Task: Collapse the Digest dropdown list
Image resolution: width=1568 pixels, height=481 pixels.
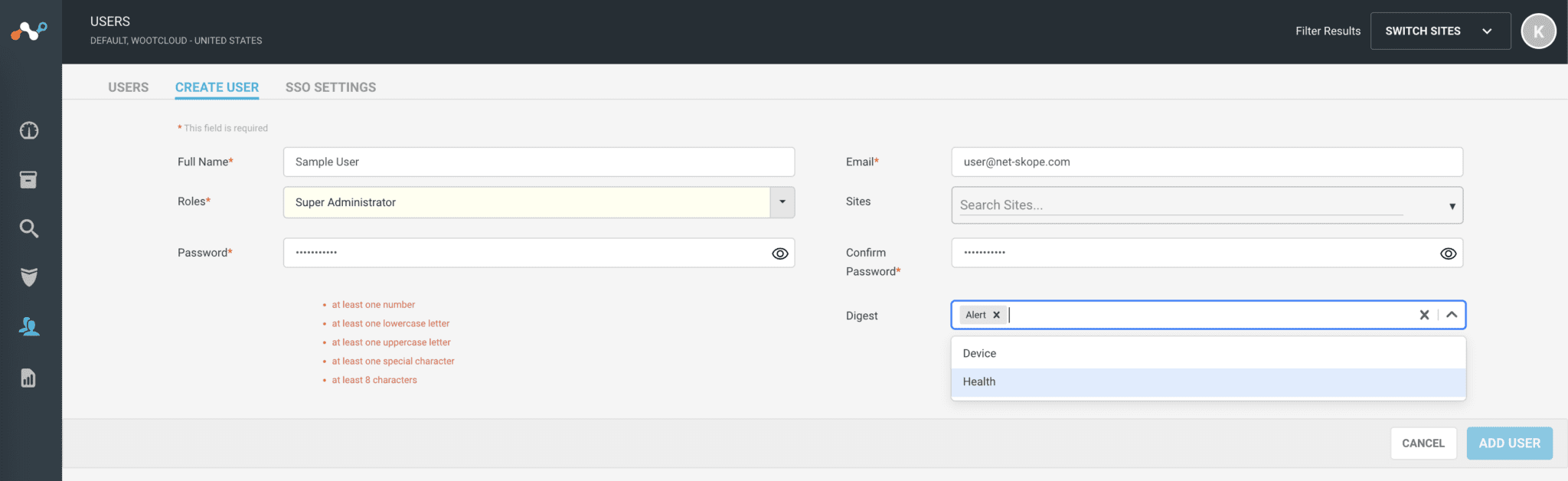Action: pyautogui.click(x=1452, y=315)
